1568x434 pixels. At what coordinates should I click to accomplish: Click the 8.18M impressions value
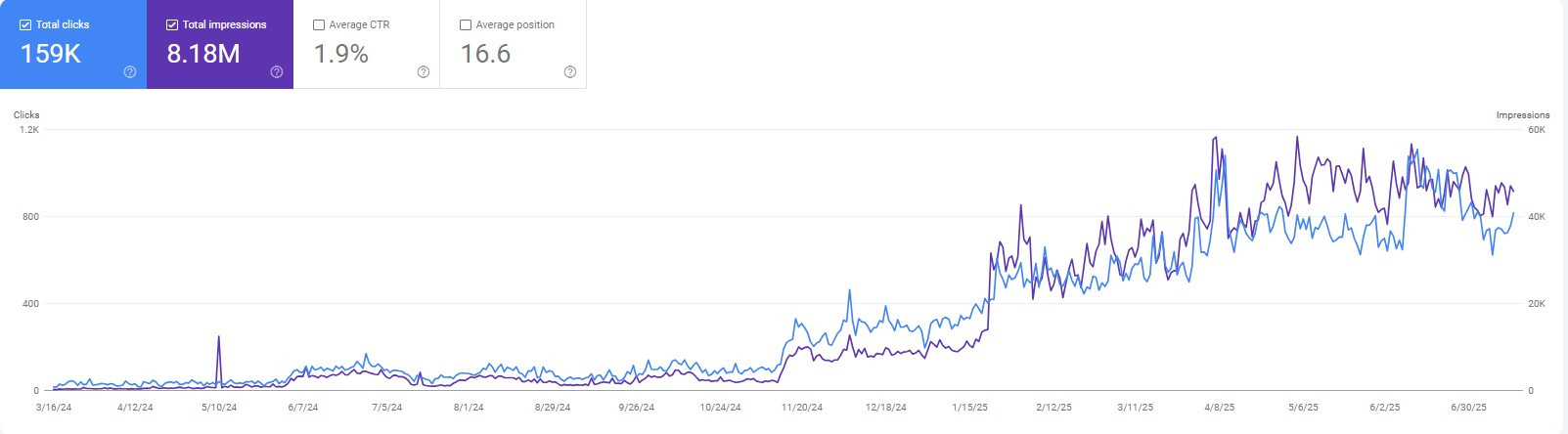point(203,54)
